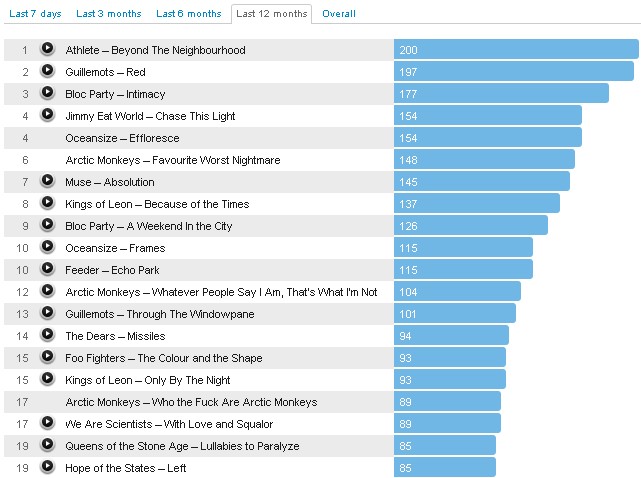Open Foo Fighters – The Colour and the Shape link

164,359
